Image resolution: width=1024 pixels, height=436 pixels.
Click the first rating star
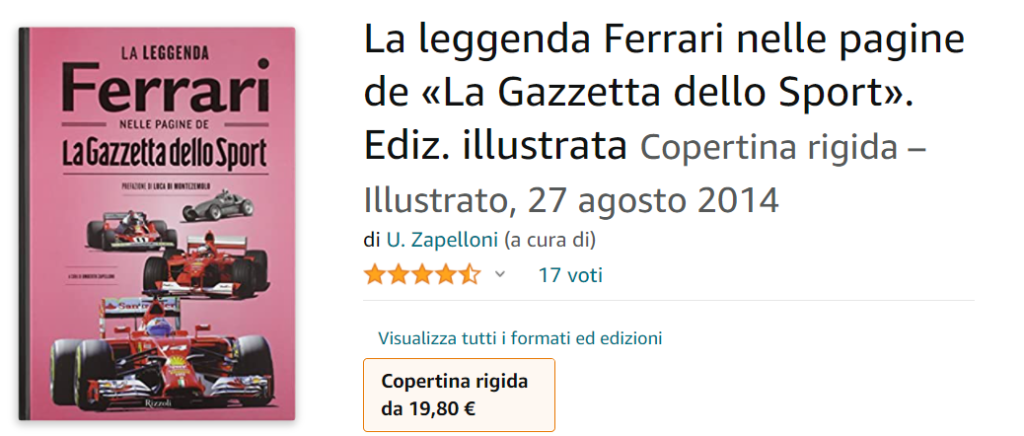pyautogui.click(x=374, y=275)
